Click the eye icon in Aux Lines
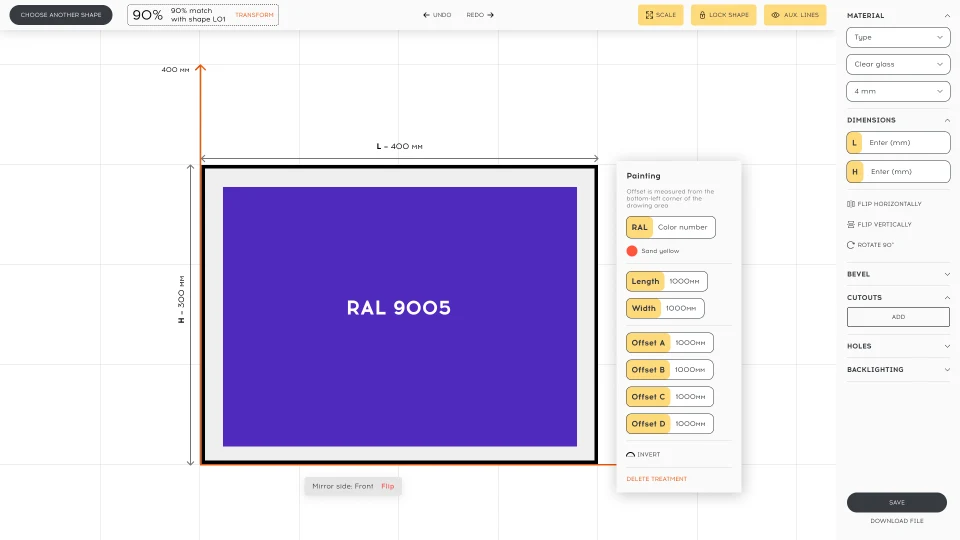This screenshot has height=540, width=960. (775, 15)
